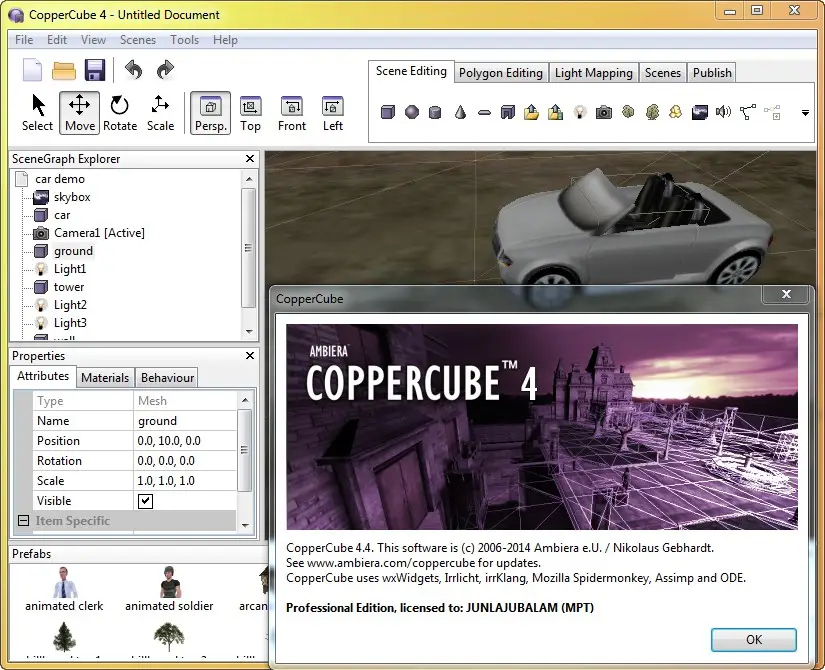This screenshot has width=825, height=670.
Task: Add a light bulb light source
Action: click(580, 112)
